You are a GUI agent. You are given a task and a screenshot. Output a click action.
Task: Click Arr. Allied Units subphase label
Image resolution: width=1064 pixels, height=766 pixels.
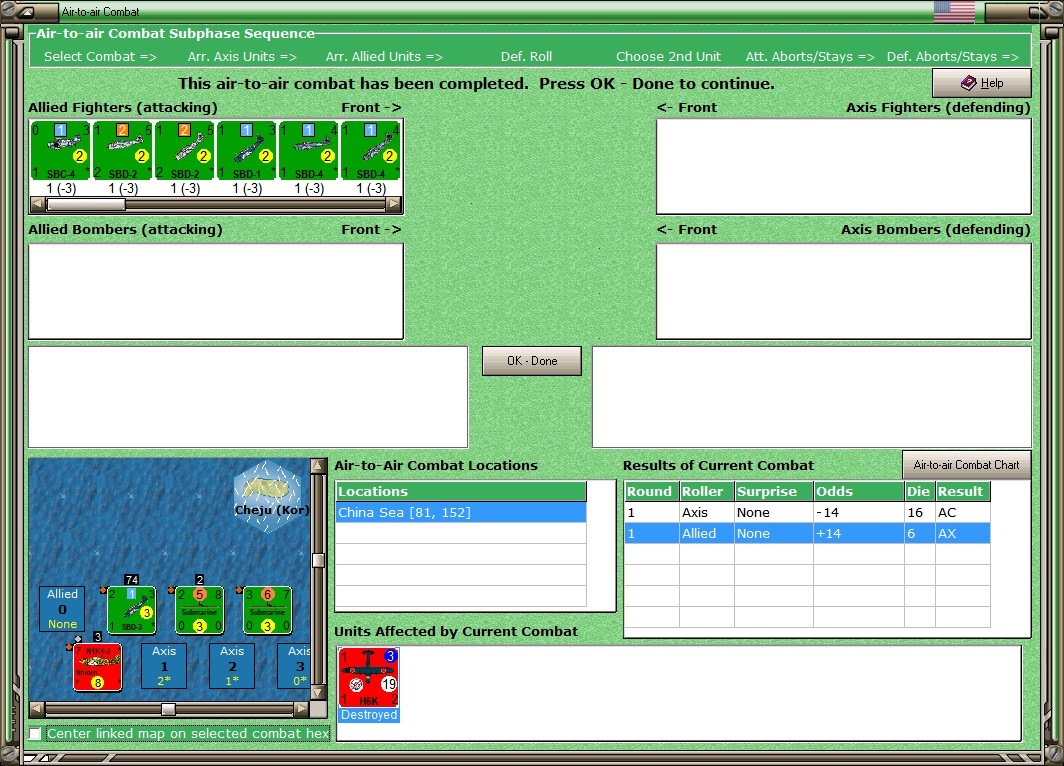[x=384, y=57]
